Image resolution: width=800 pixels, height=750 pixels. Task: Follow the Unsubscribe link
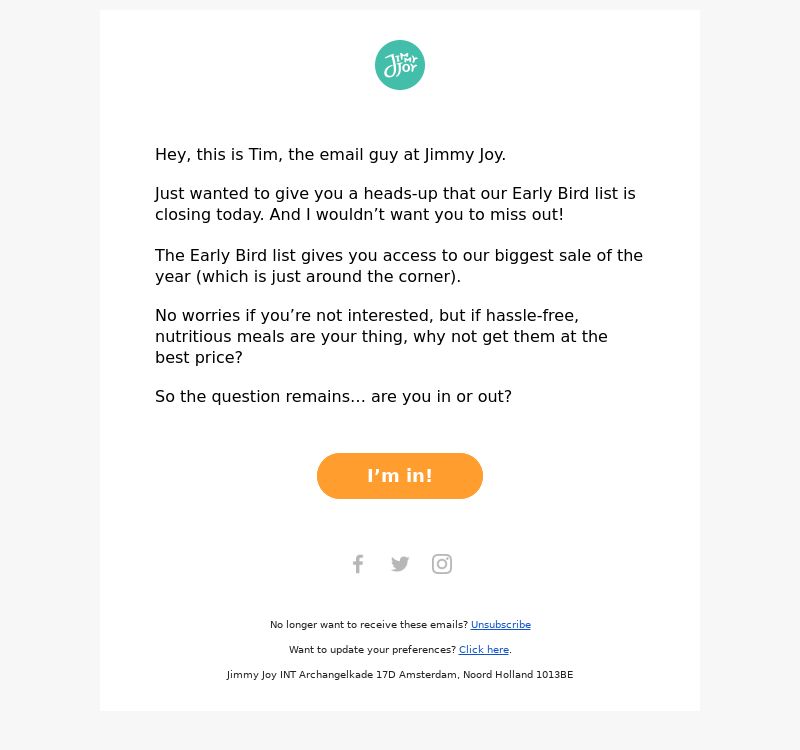(x=501, y=624)
